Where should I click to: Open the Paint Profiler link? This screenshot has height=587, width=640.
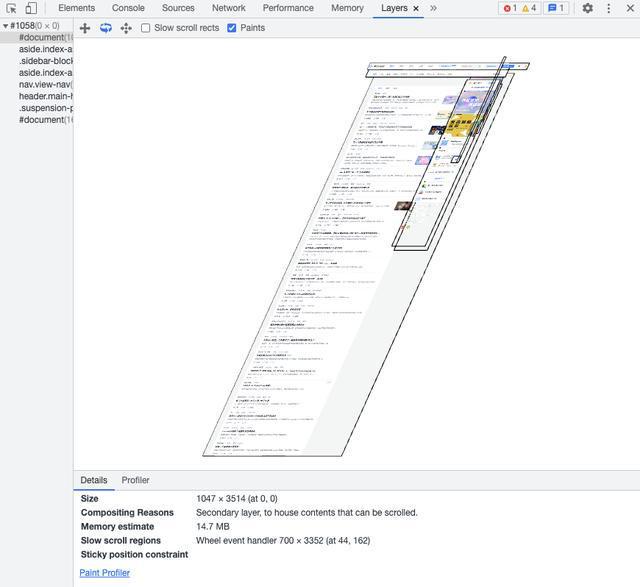coord(104,573)
